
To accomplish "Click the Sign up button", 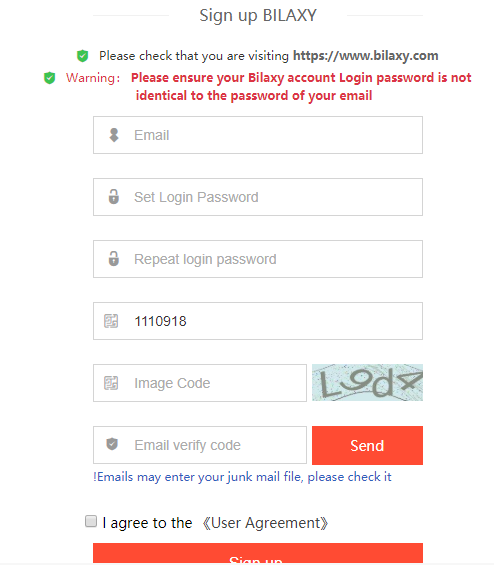I will click(258, 553).
